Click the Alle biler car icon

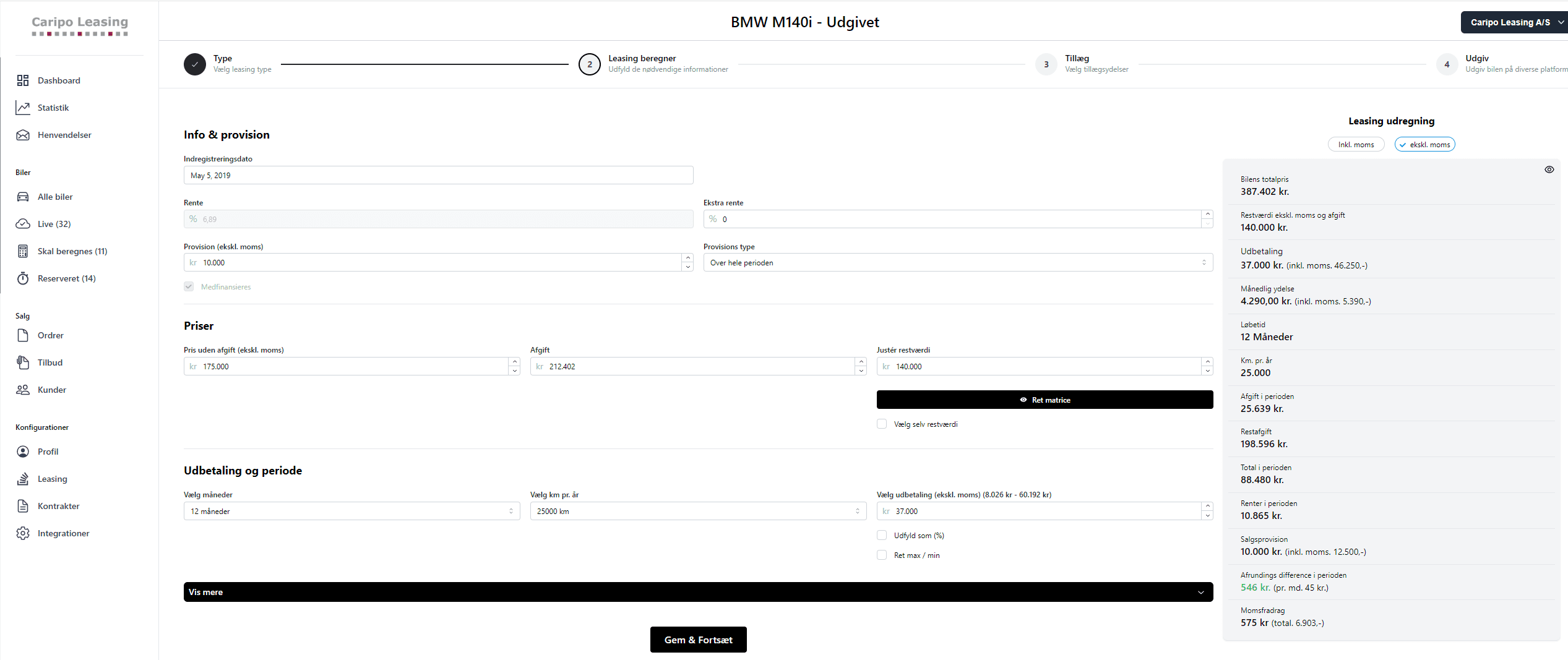click(23, 197)
